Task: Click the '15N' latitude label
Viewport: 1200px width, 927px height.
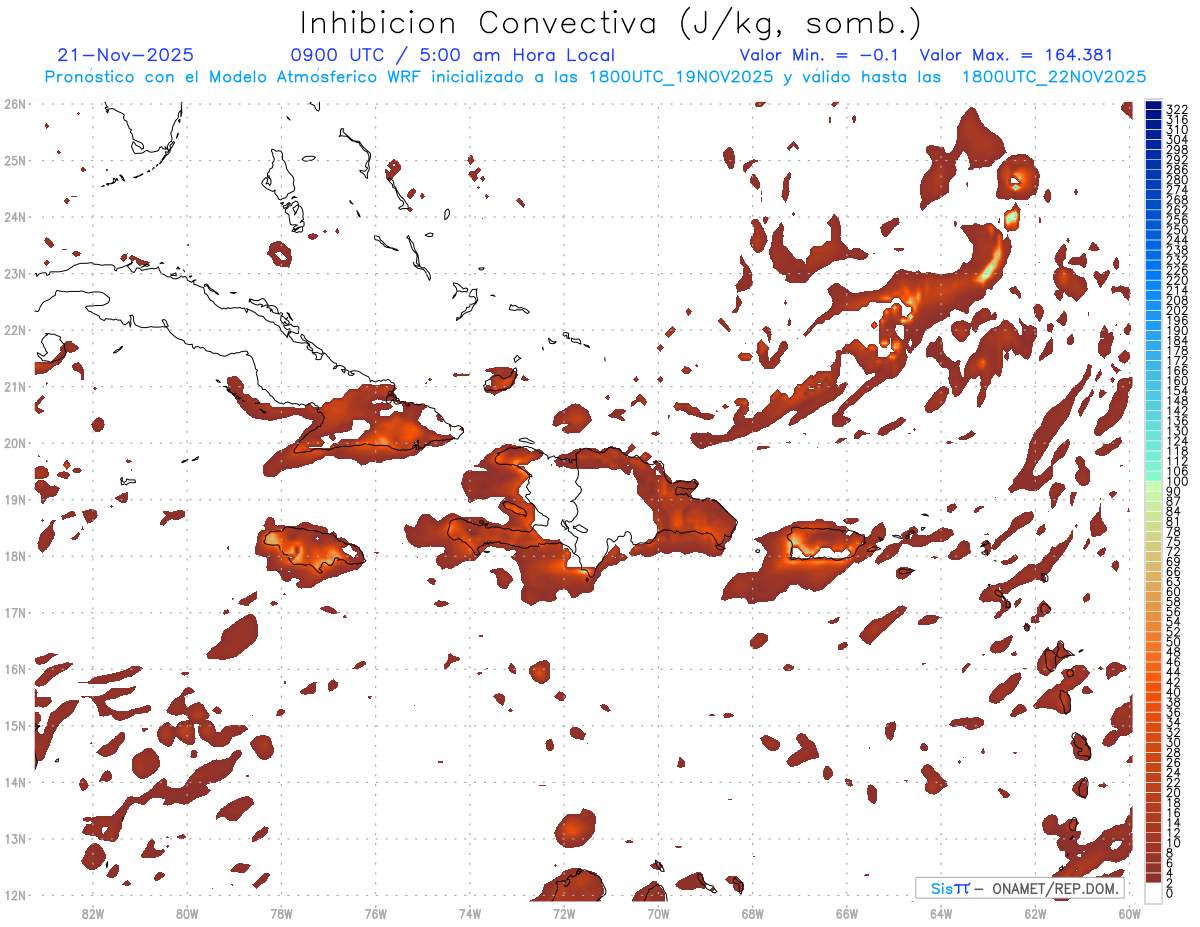Action: [15, 725]
